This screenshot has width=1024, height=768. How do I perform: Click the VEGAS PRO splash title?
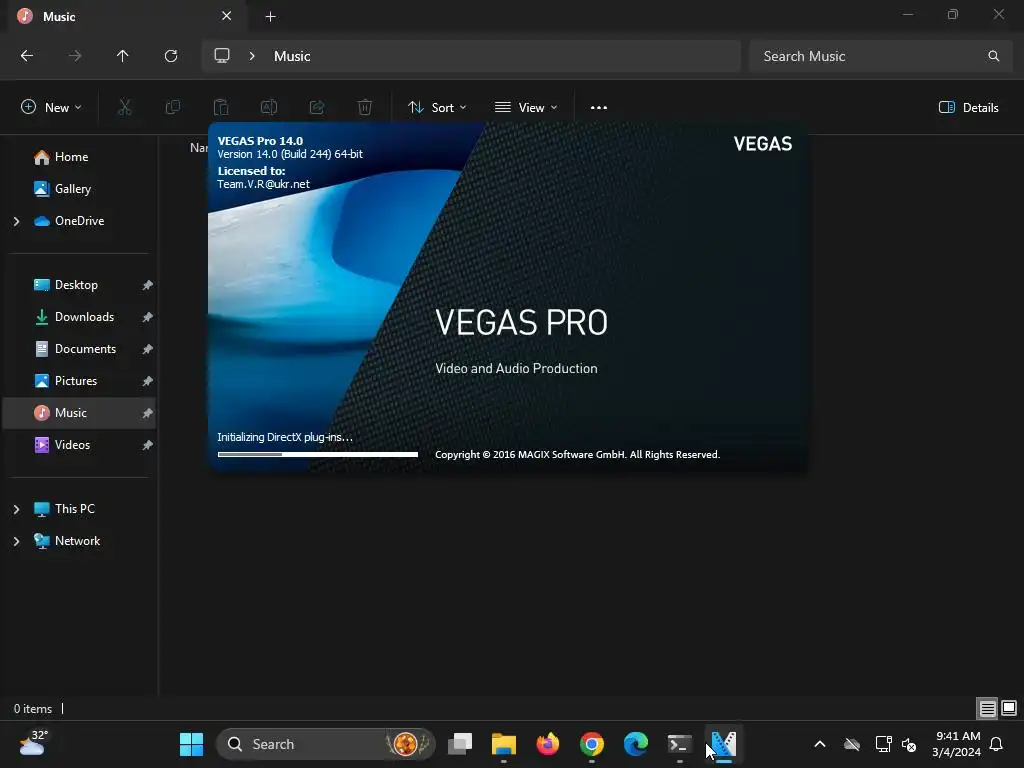coord(521,322)
